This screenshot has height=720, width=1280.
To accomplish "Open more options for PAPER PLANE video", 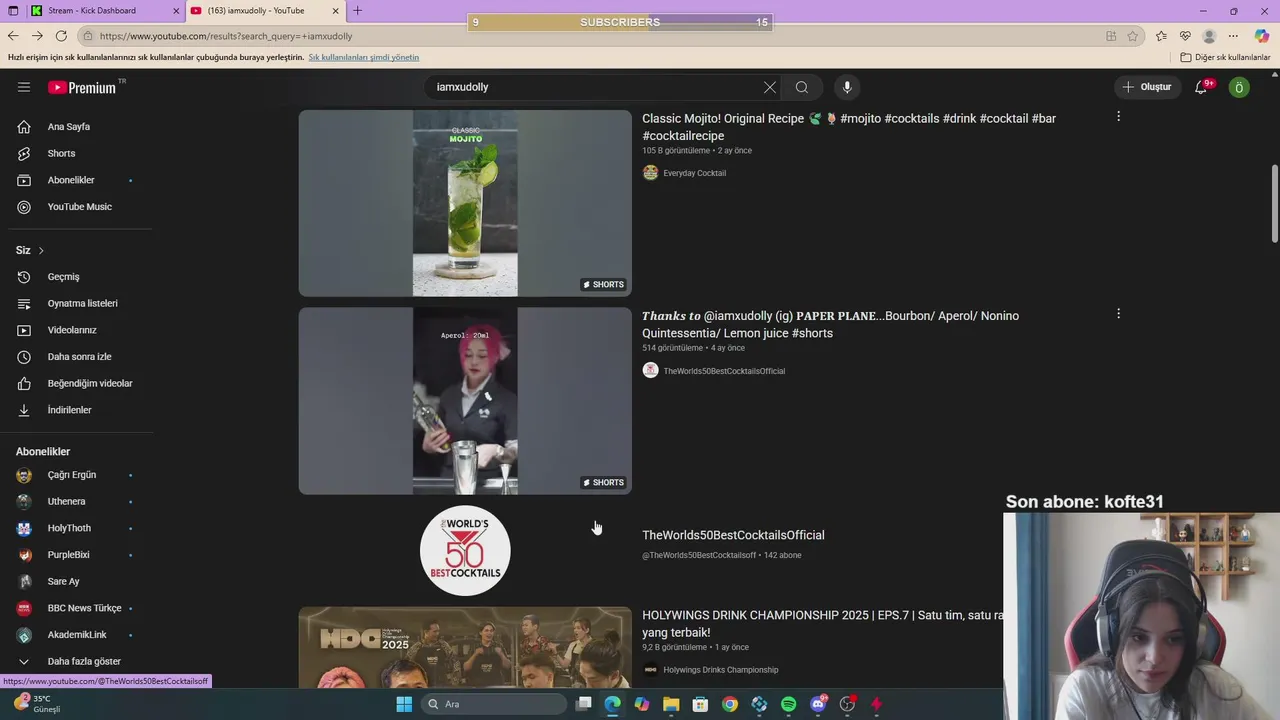I will point(1118,314).
